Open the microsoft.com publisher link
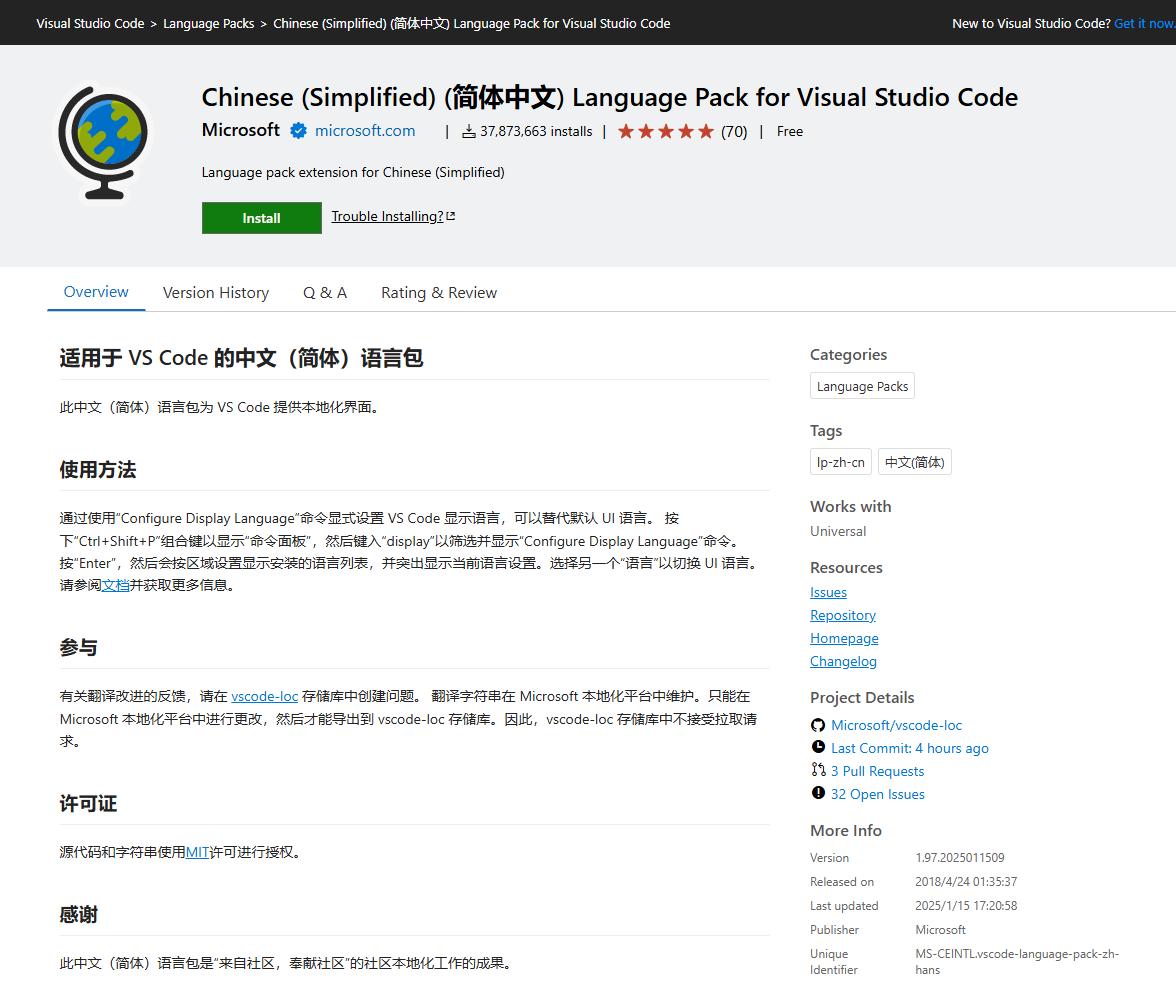Image resolution: width=1176 pixels, height=982 pixels. 365,131
